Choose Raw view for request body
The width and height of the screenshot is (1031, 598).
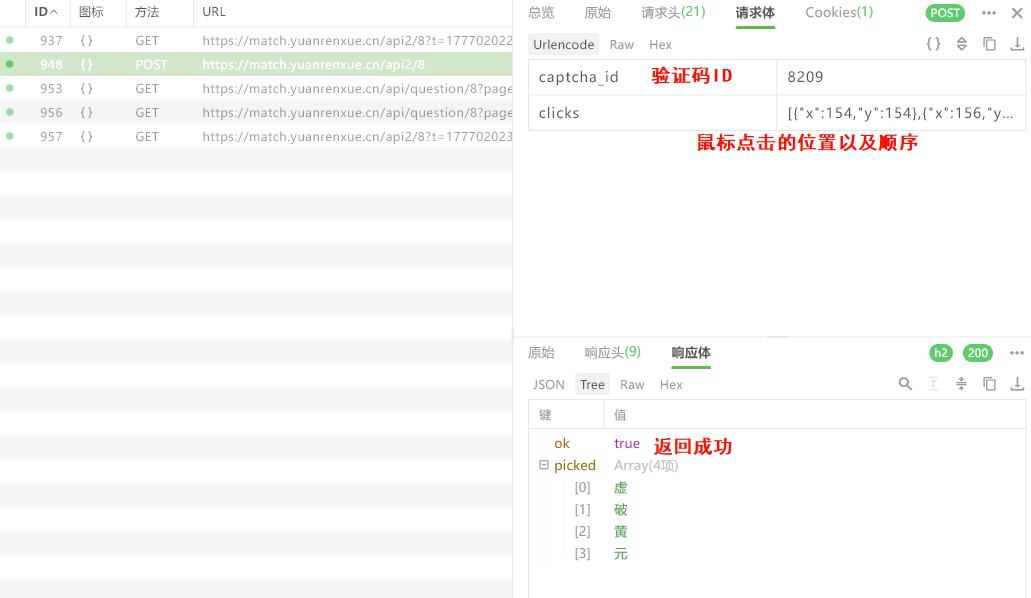(x=621, y=44)
